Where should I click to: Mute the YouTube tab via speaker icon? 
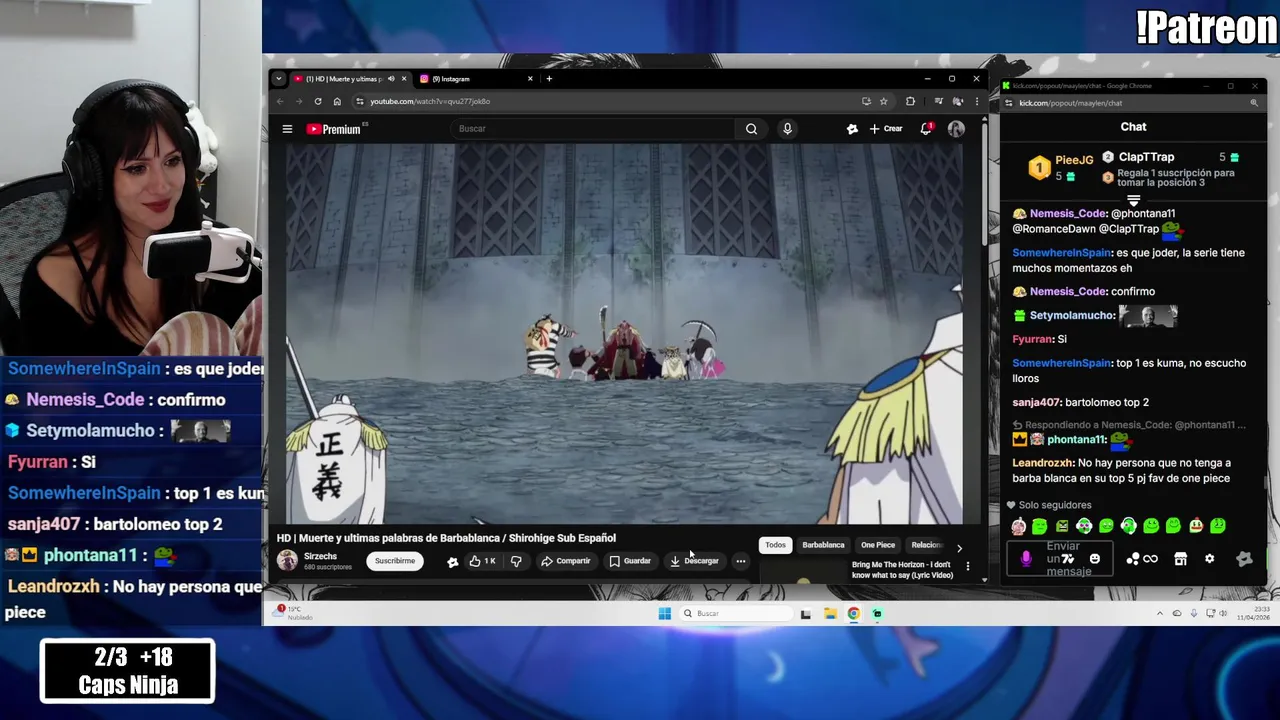click(x=391, y=79)
